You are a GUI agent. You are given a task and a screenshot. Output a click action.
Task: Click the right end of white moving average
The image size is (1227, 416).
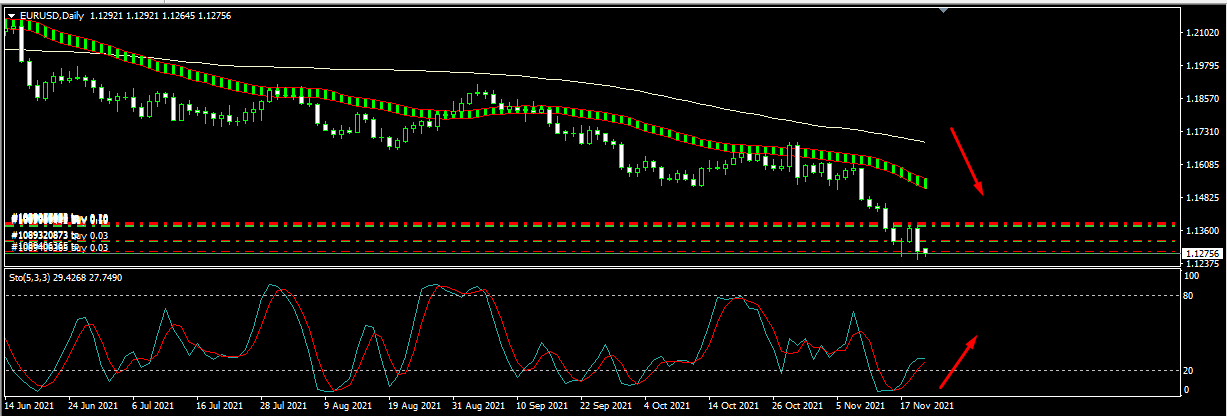click(922, 142)
